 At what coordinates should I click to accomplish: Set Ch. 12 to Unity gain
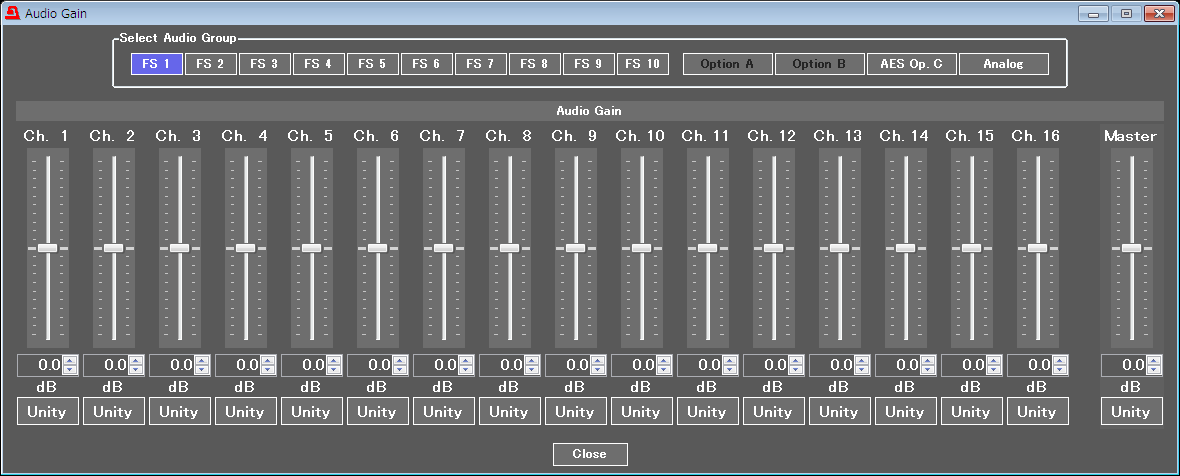pyautogui.click(x=773, y=411)
